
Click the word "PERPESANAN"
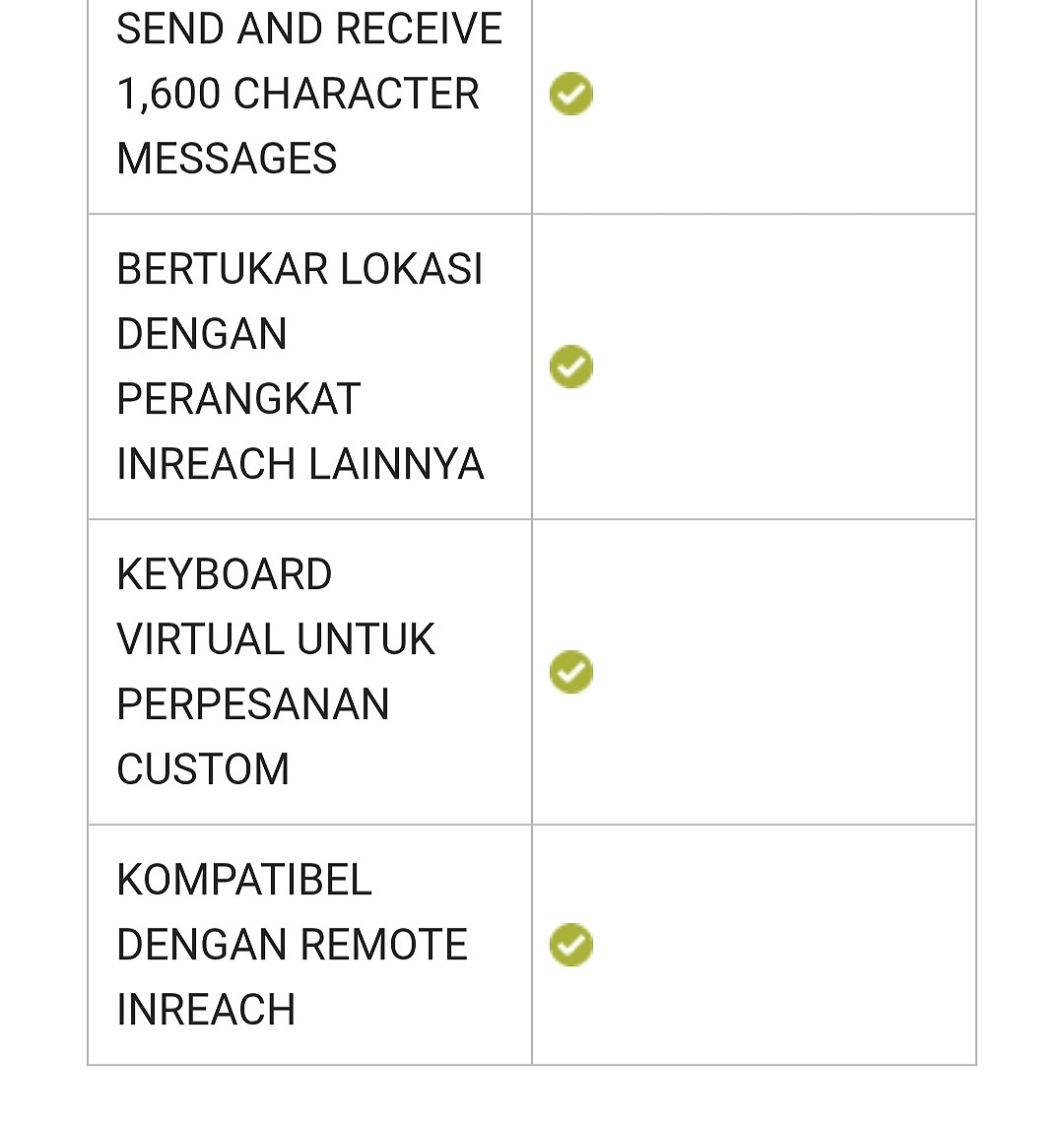[x=253, y=704]
